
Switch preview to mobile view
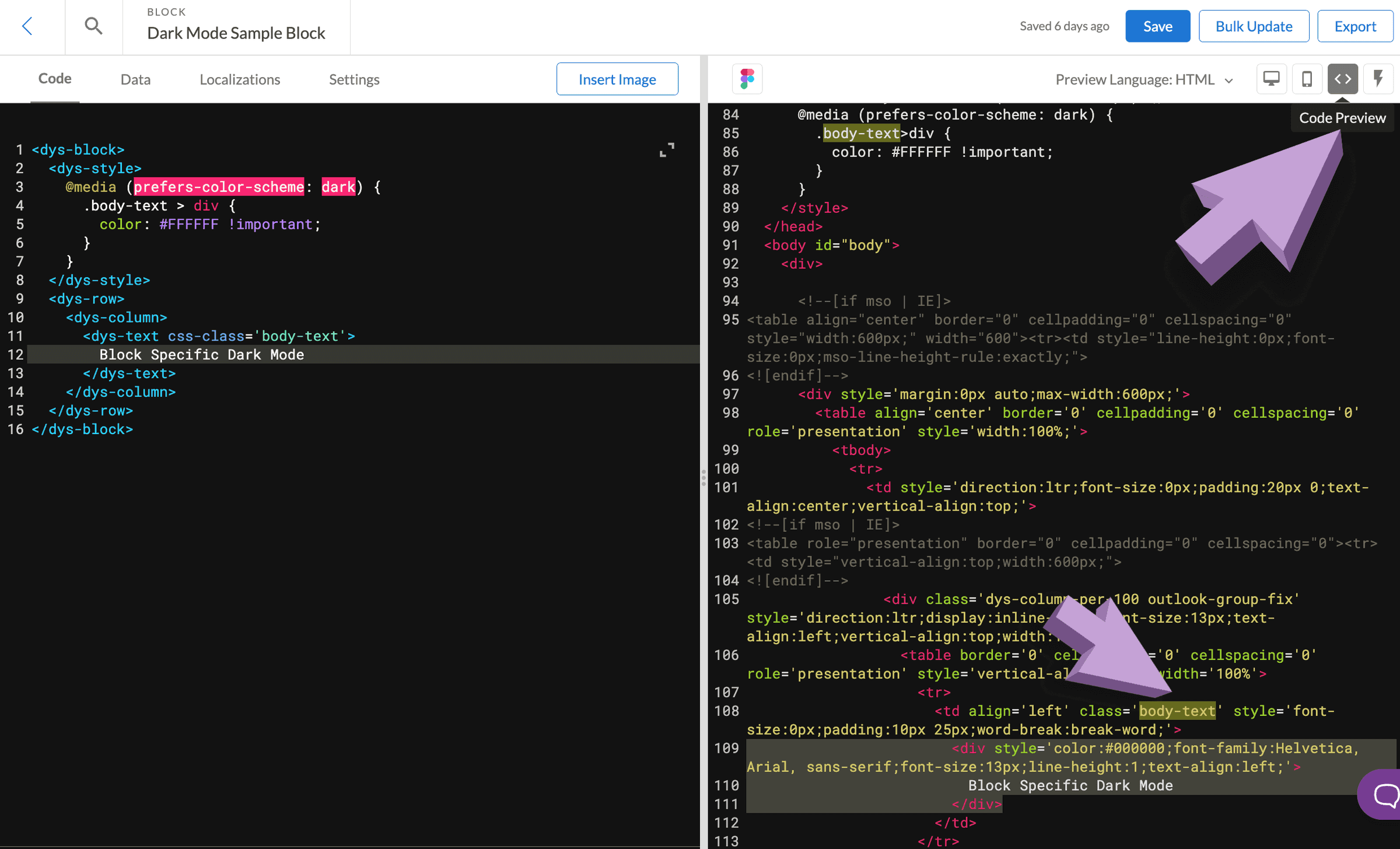coord(1307,79)
